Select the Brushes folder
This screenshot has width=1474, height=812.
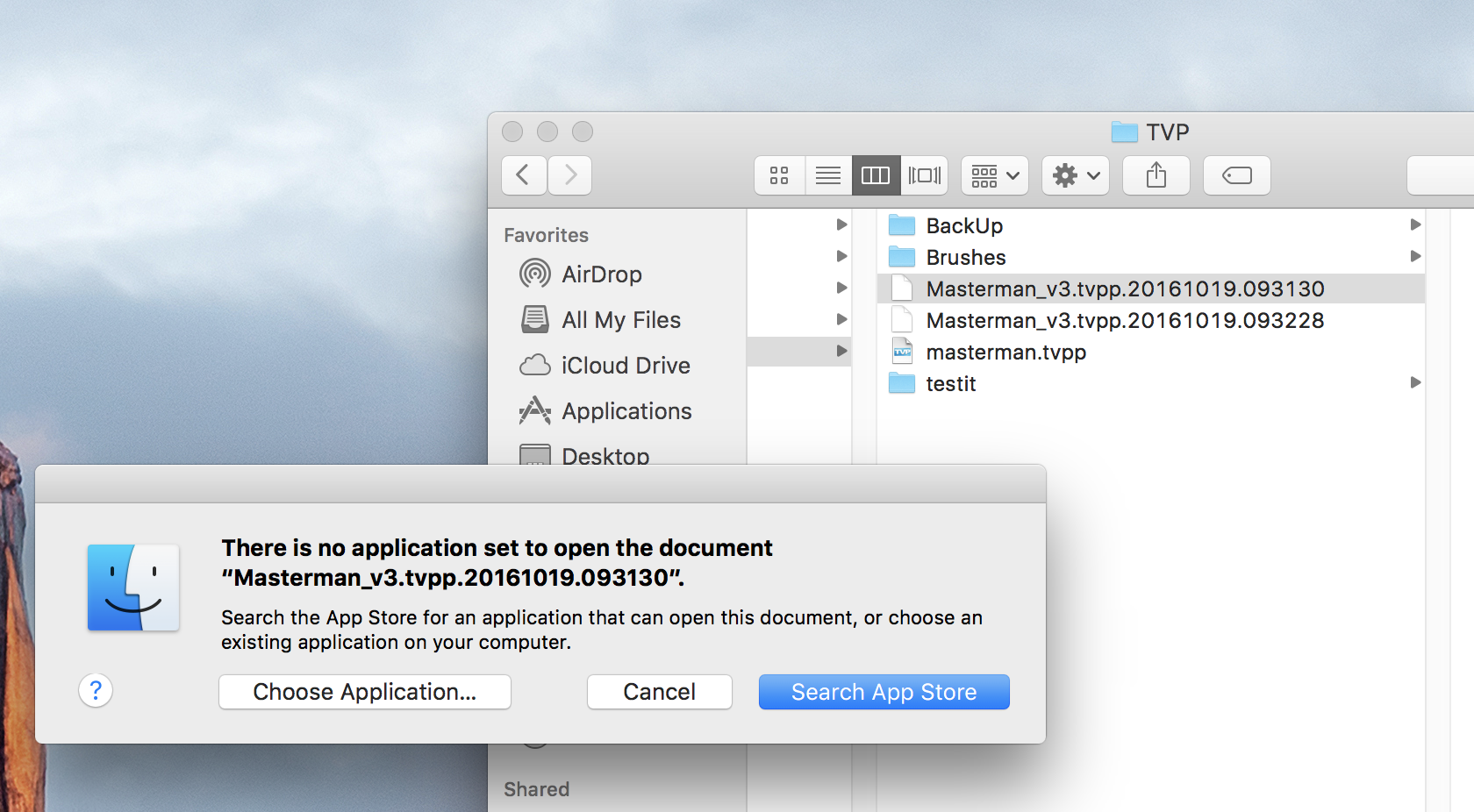pyautogui.click(x=1151, y=257)
